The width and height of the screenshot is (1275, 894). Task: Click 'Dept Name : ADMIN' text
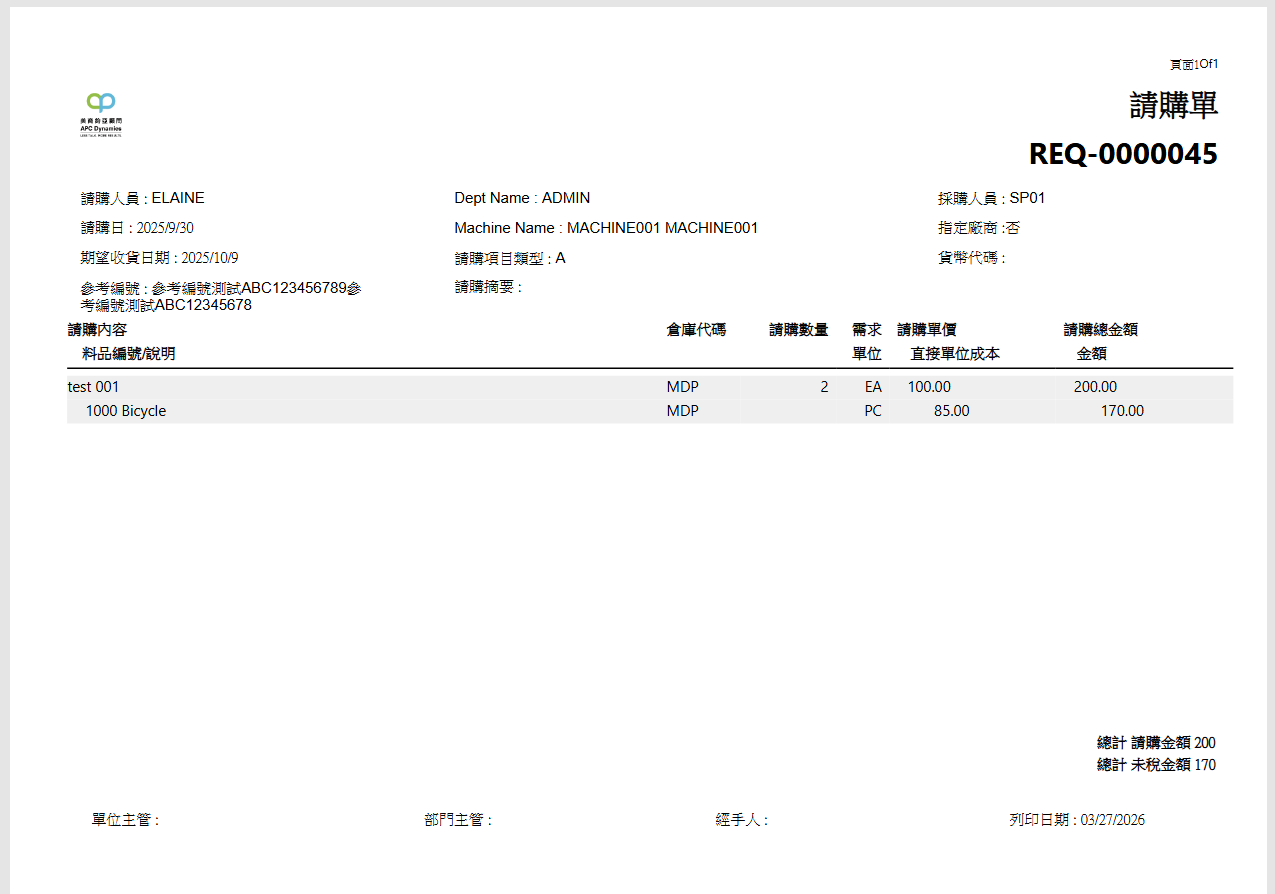click(x=522, y=198)
